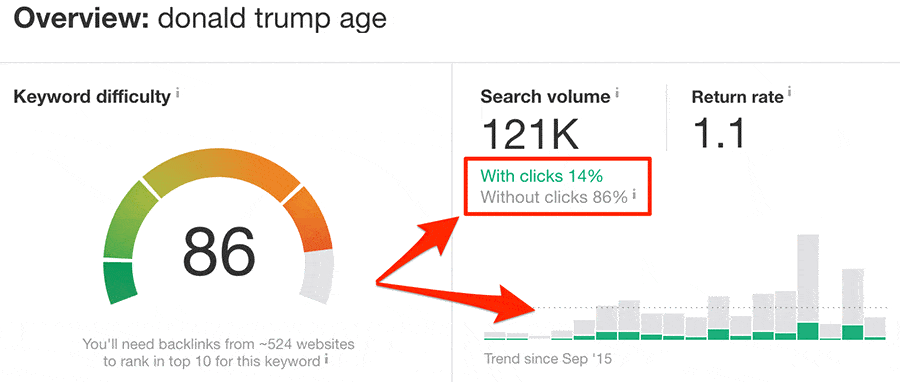This screenshot has height=382, width=900.
Task: Click the 121K search volume value
Action: [x=530, y=134]
